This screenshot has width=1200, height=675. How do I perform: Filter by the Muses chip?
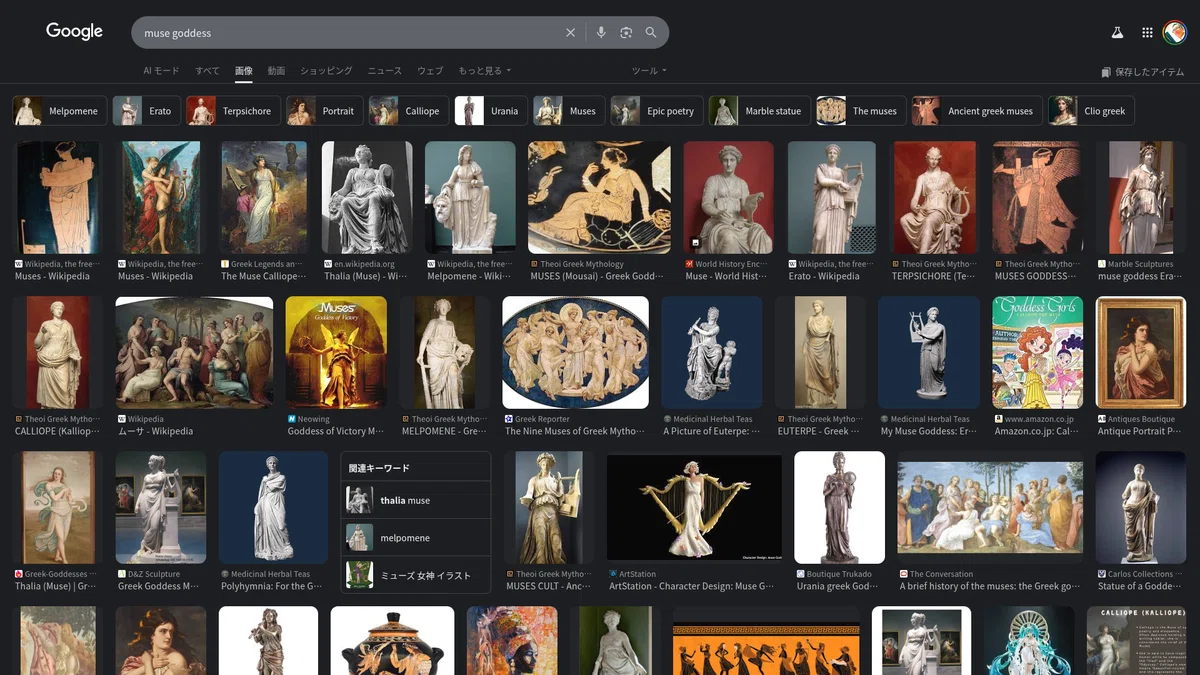(569, 111)
